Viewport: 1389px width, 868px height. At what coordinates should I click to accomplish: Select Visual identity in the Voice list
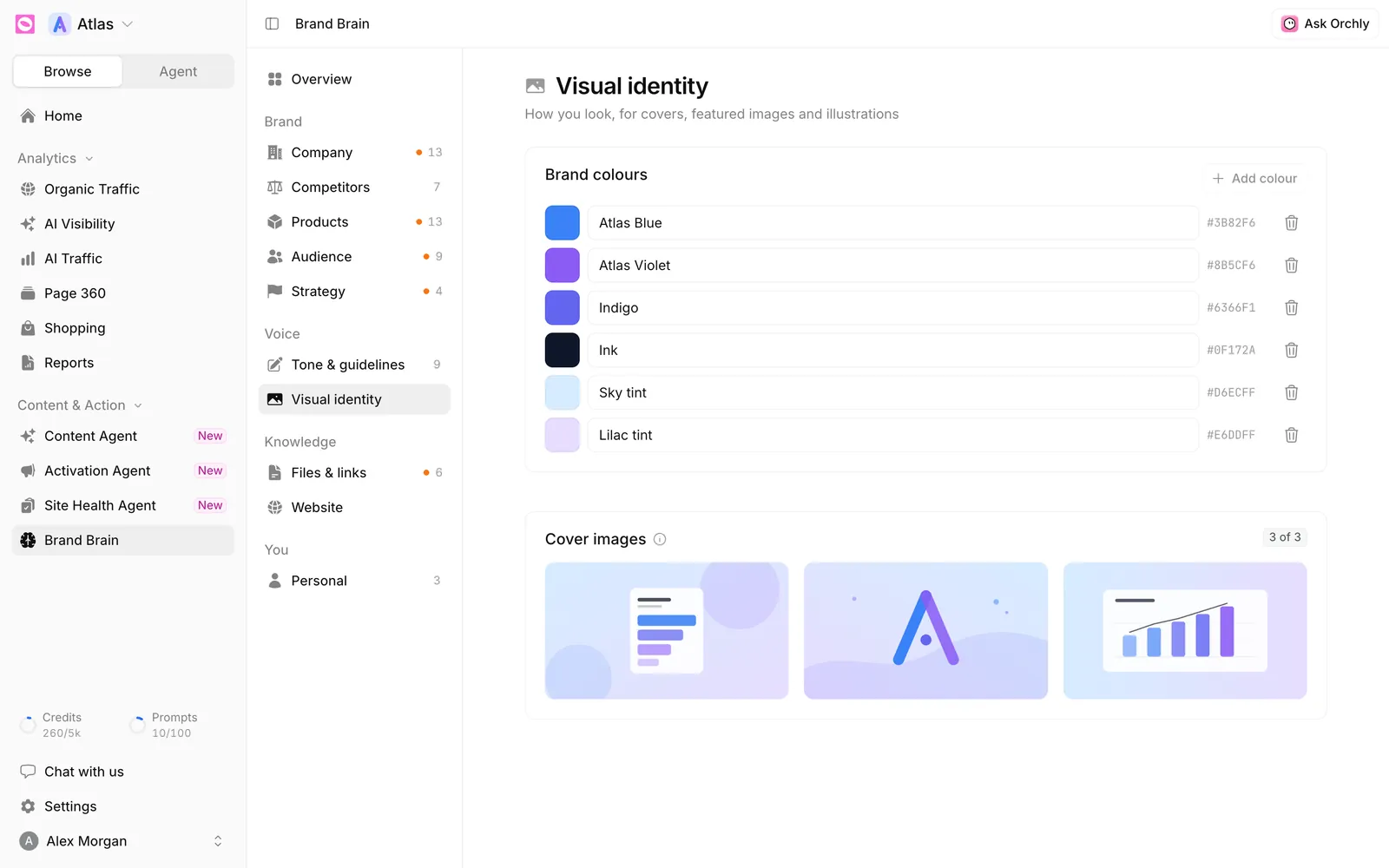[354, 399]
